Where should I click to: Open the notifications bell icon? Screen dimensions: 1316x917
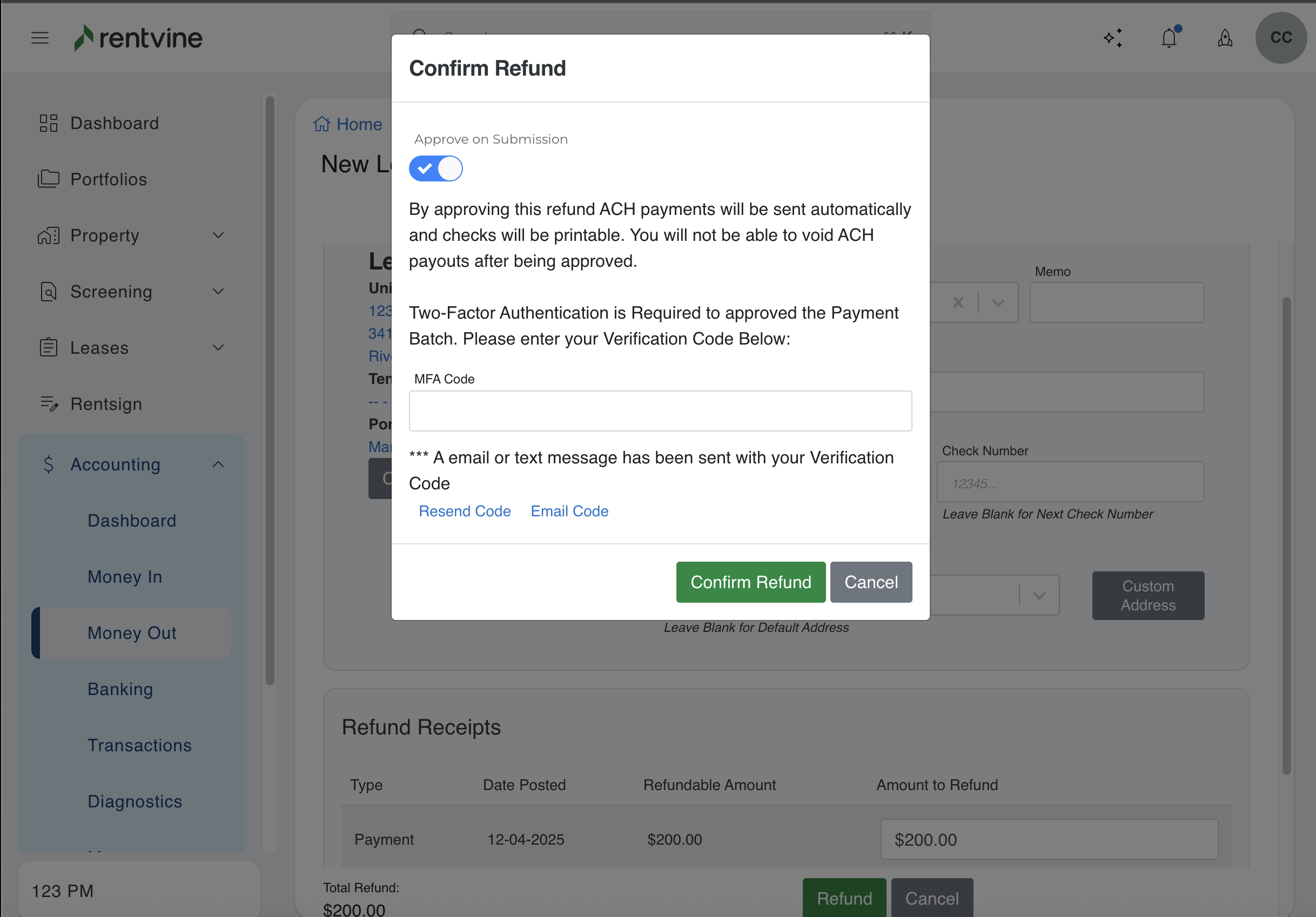point(1169,38)
